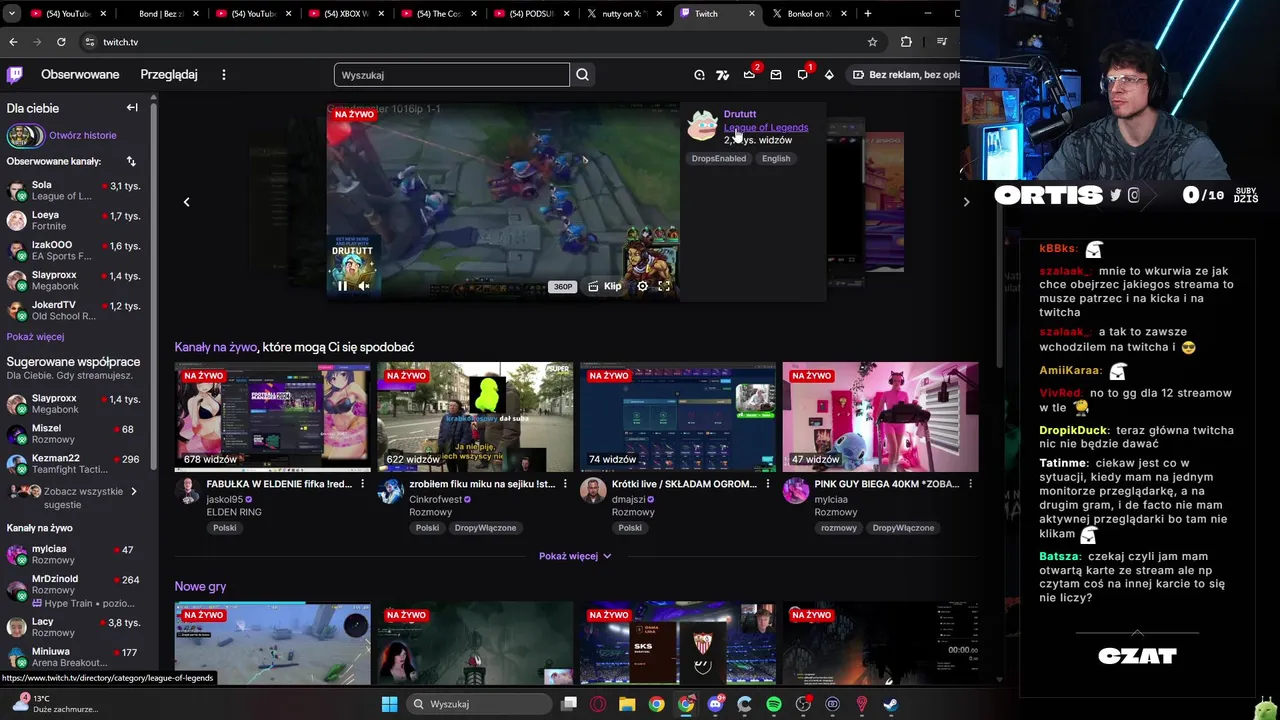
Task: Open Drututt channel name link
Action: pos(740,114)
